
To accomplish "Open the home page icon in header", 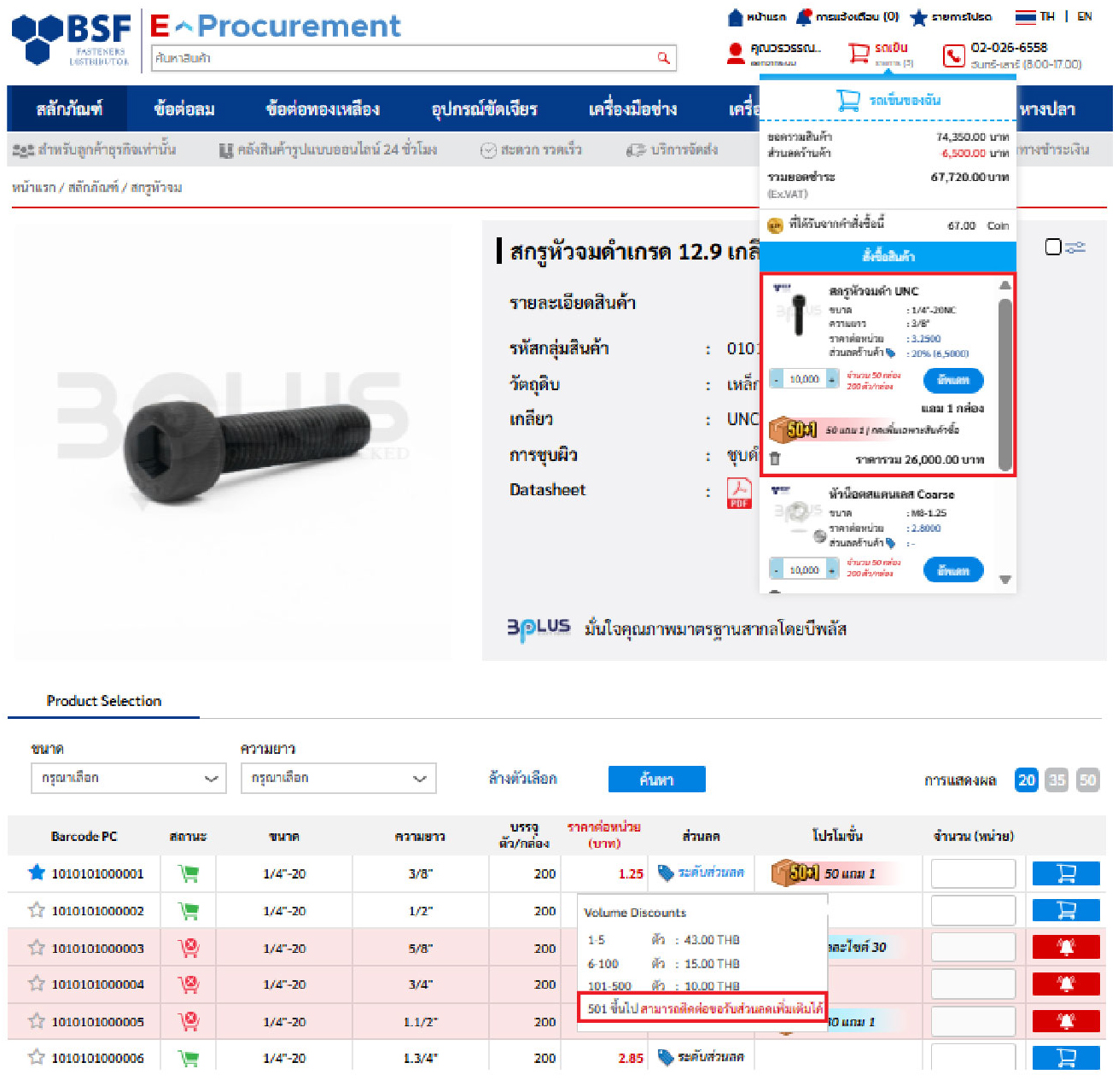I will (736, 17).
